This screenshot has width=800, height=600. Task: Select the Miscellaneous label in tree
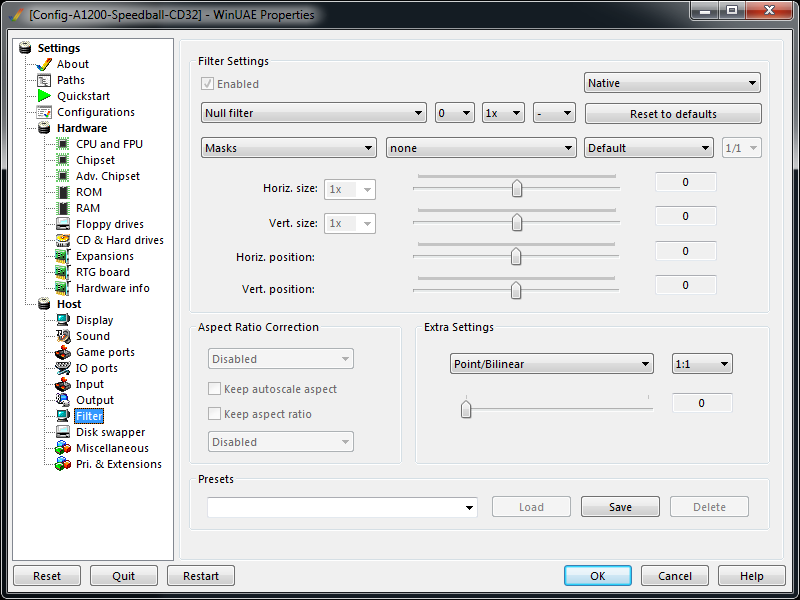click(112, 448)
